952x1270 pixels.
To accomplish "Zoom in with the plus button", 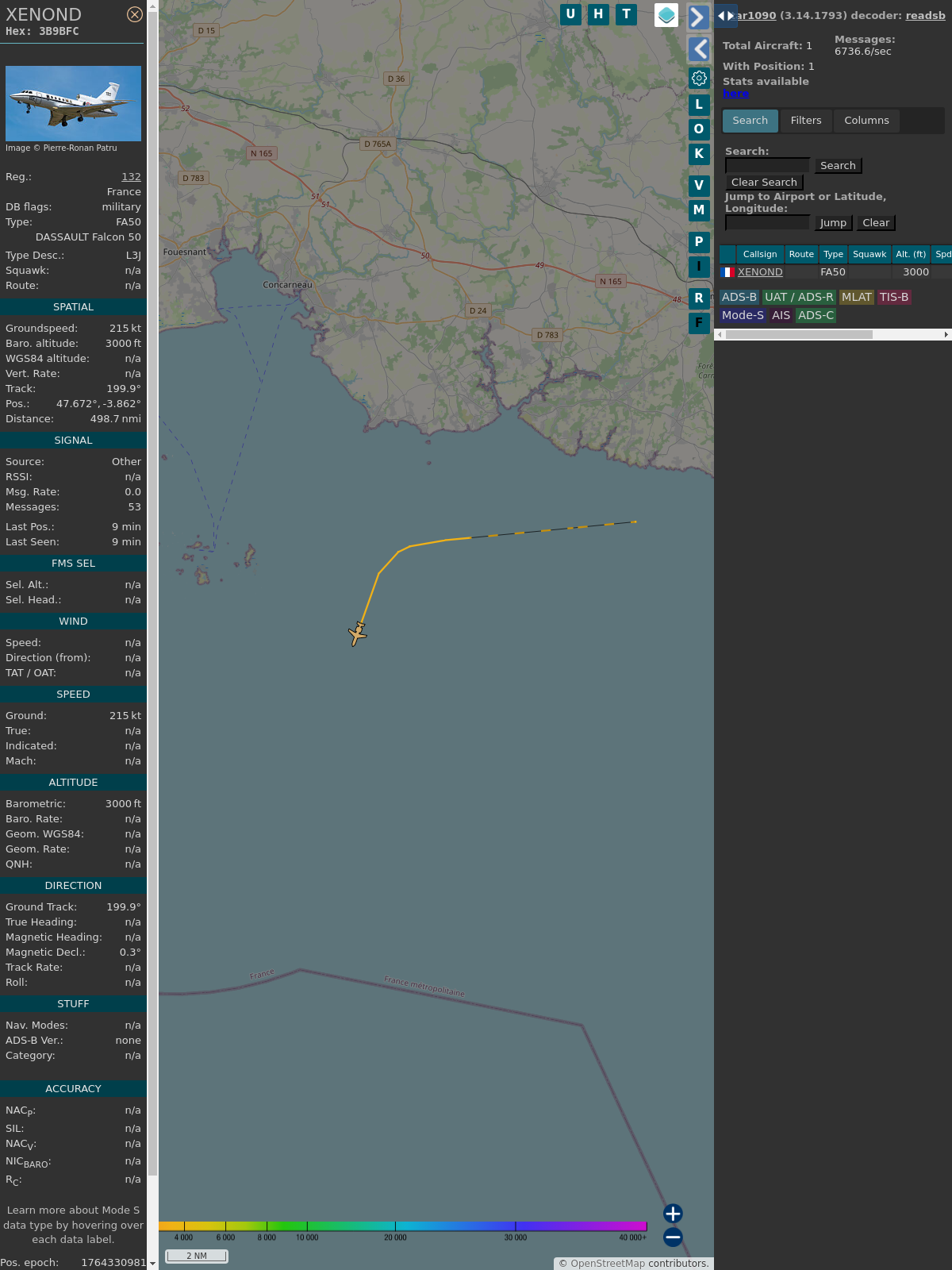I will (673, 1213).
